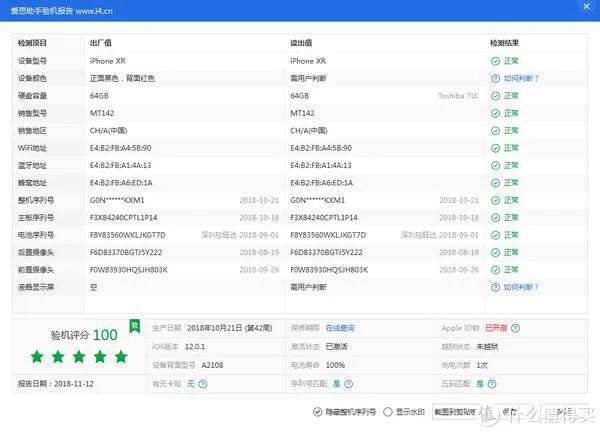Click the factory battery serial F8Y83560WKLJKGT7D

pyautogui.click(x=127, y=235)
